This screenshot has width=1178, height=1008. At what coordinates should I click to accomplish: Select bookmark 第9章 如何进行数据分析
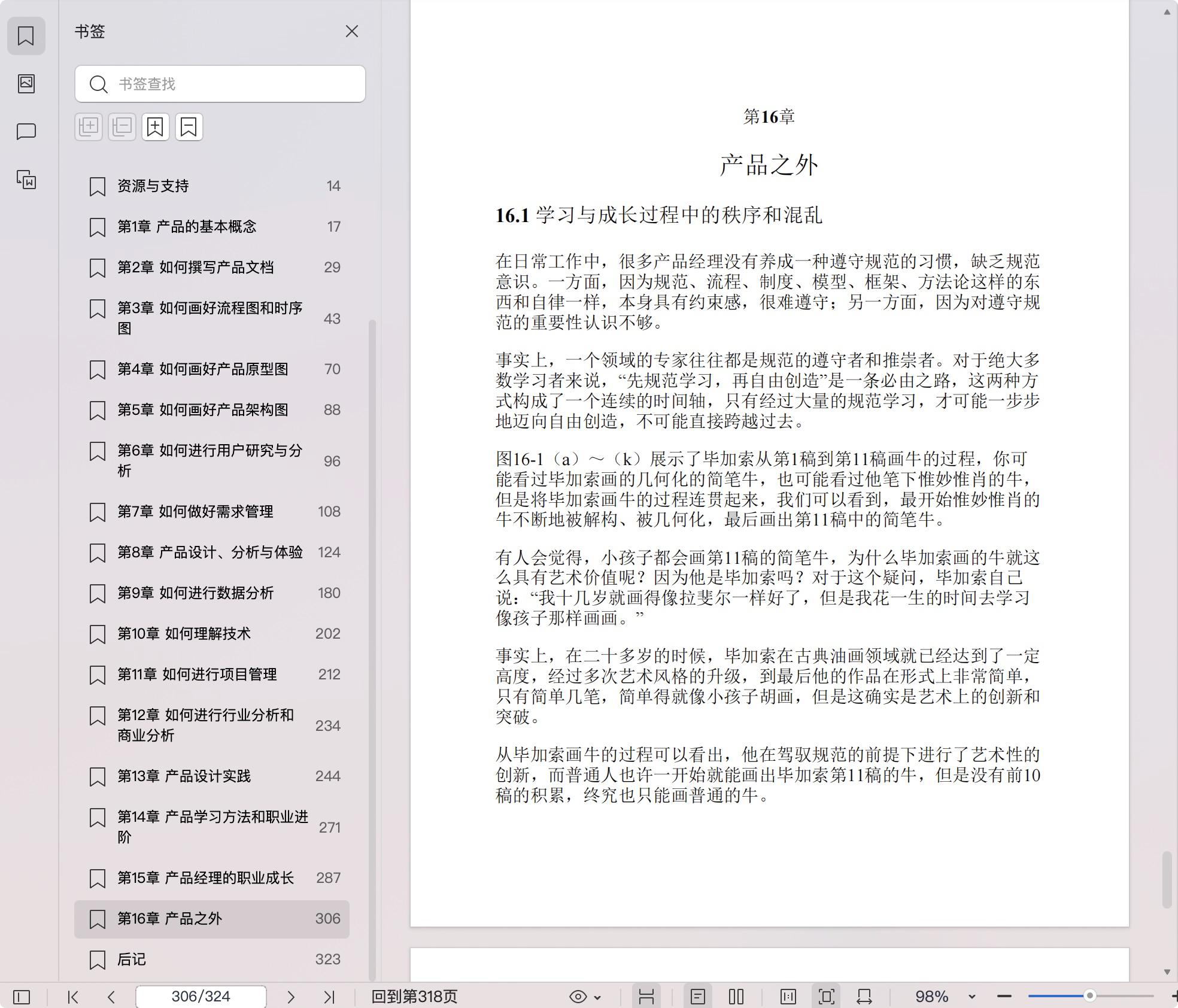click(212, 593)
